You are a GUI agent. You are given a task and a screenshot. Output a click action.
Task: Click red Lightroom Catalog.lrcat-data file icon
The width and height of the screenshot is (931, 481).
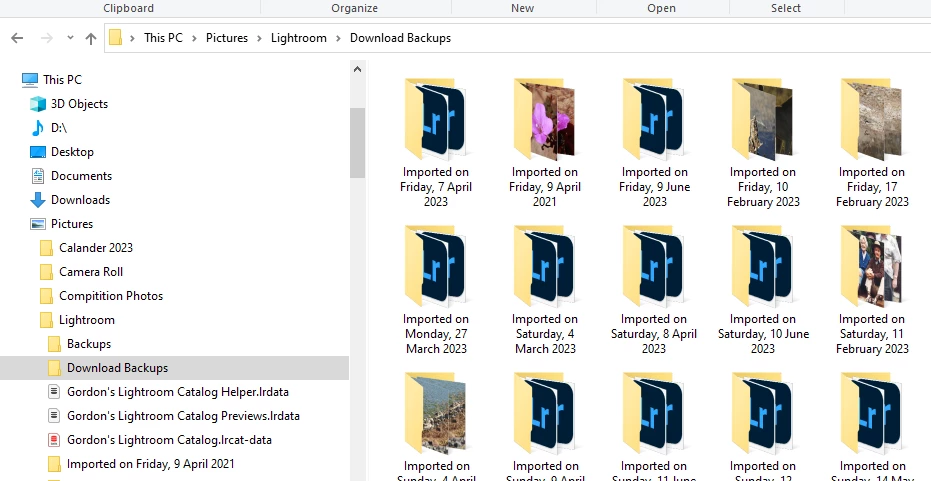(54, 440)
